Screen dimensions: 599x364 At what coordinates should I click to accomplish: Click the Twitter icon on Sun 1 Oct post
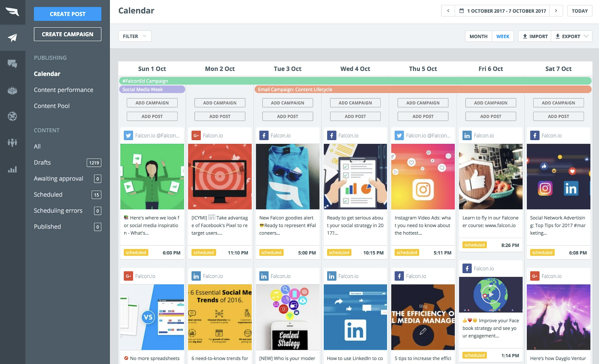click(x=128, y=135)
